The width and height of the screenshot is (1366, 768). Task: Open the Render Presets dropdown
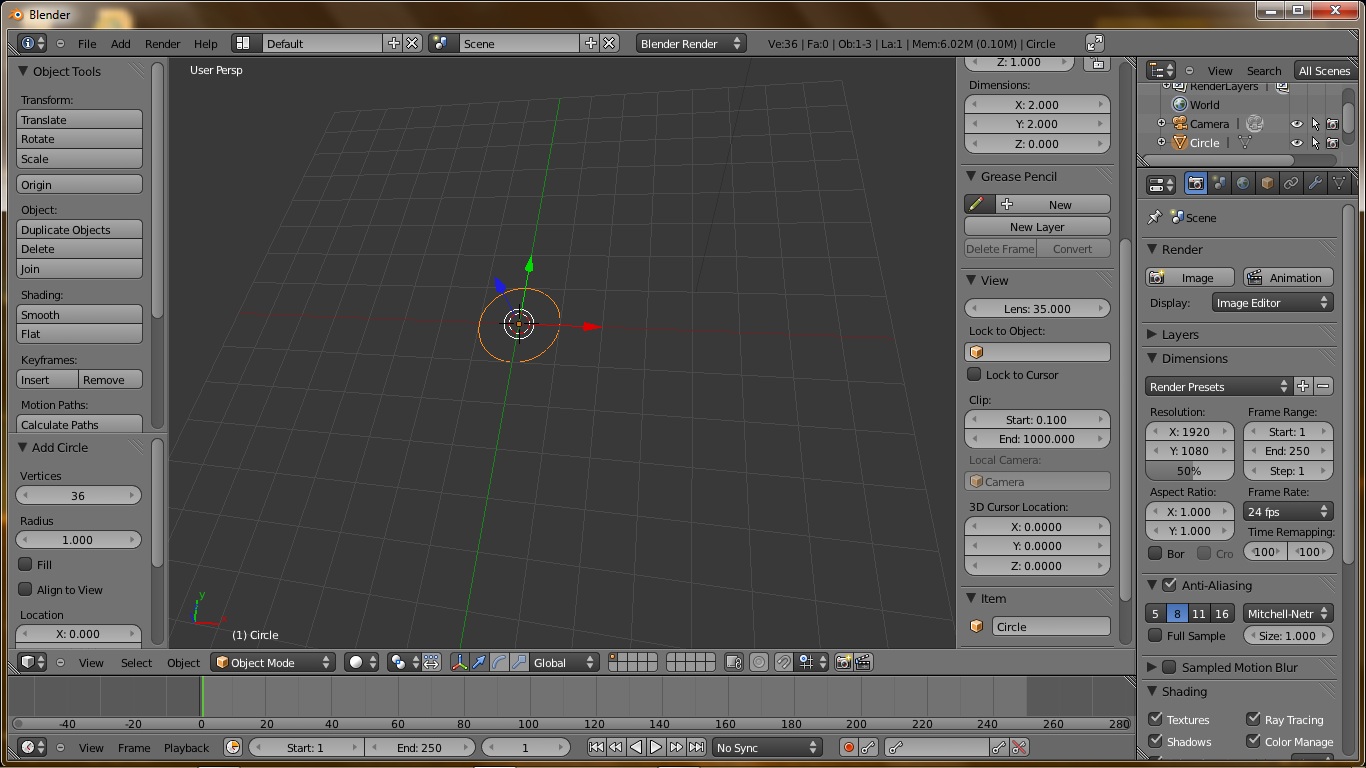1219,386
